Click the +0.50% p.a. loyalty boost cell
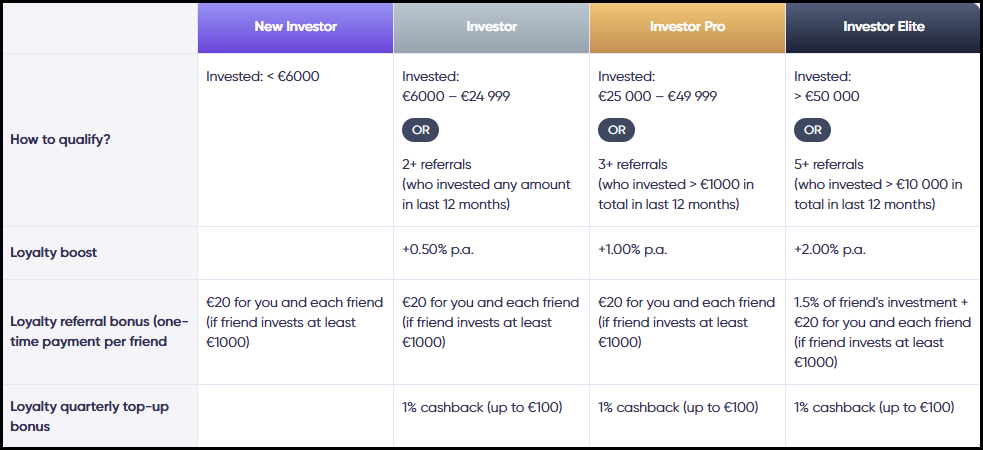 pos(438,249)
